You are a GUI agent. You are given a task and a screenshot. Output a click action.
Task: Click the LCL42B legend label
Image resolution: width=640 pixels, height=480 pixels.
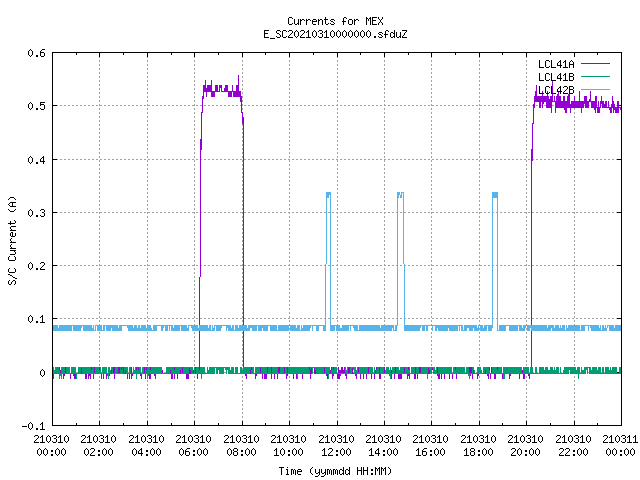pos(556,90)
